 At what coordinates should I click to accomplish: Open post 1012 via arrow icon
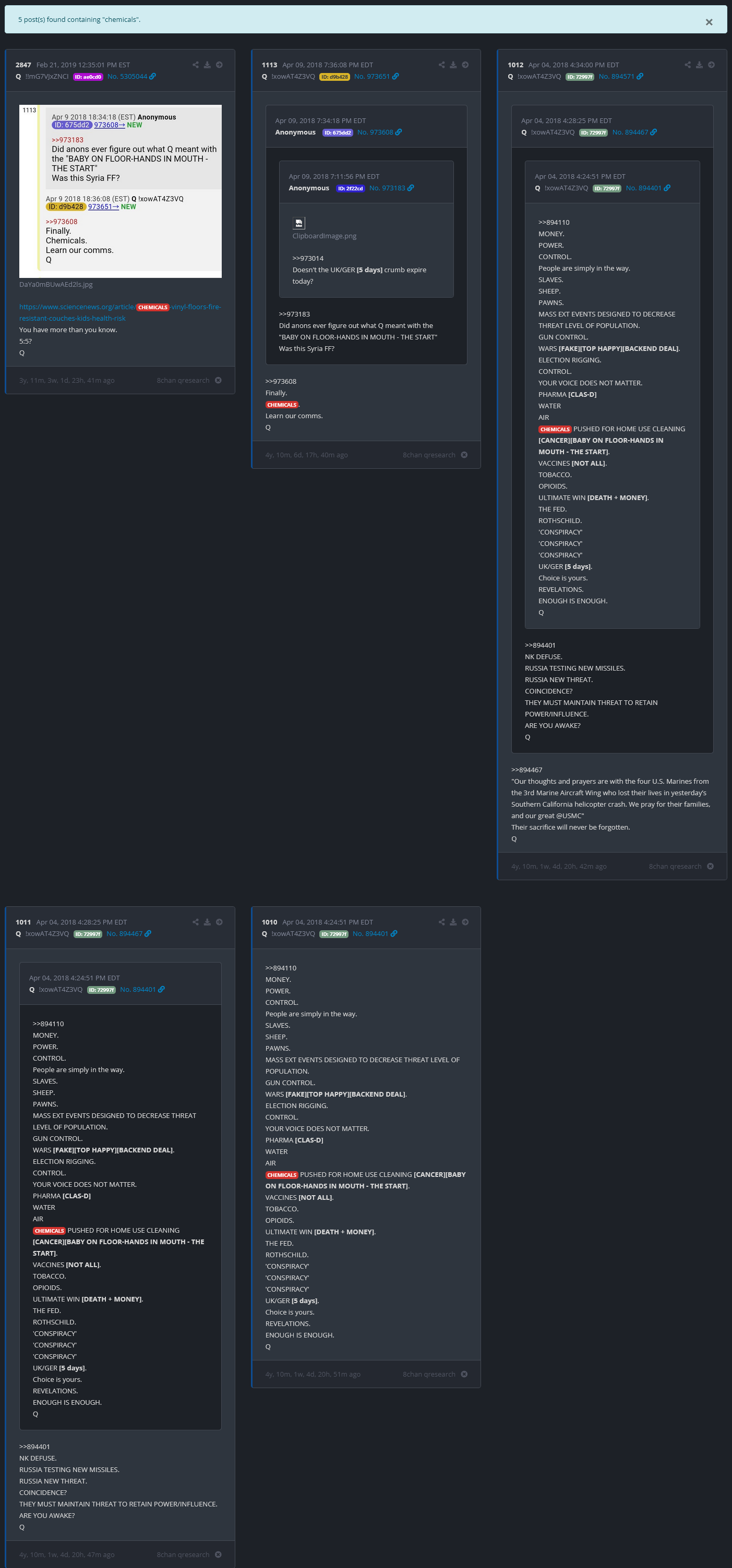coord(711,65)
